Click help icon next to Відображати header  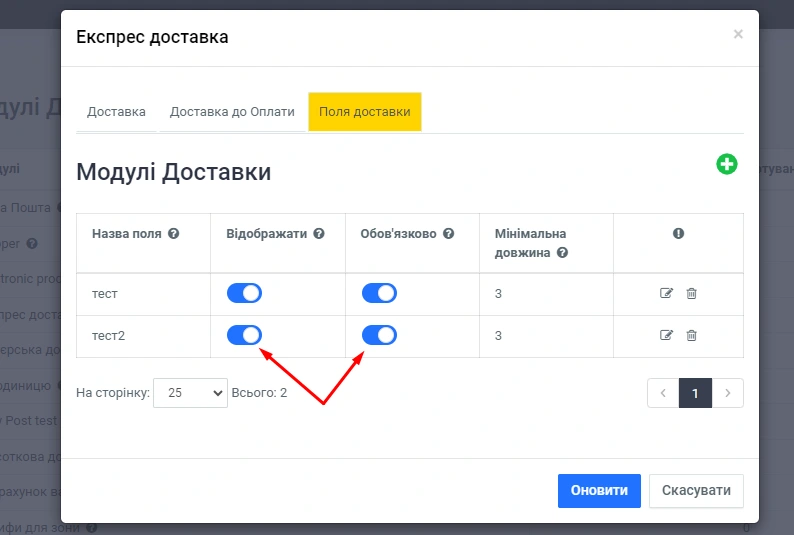tap(319, 233)
